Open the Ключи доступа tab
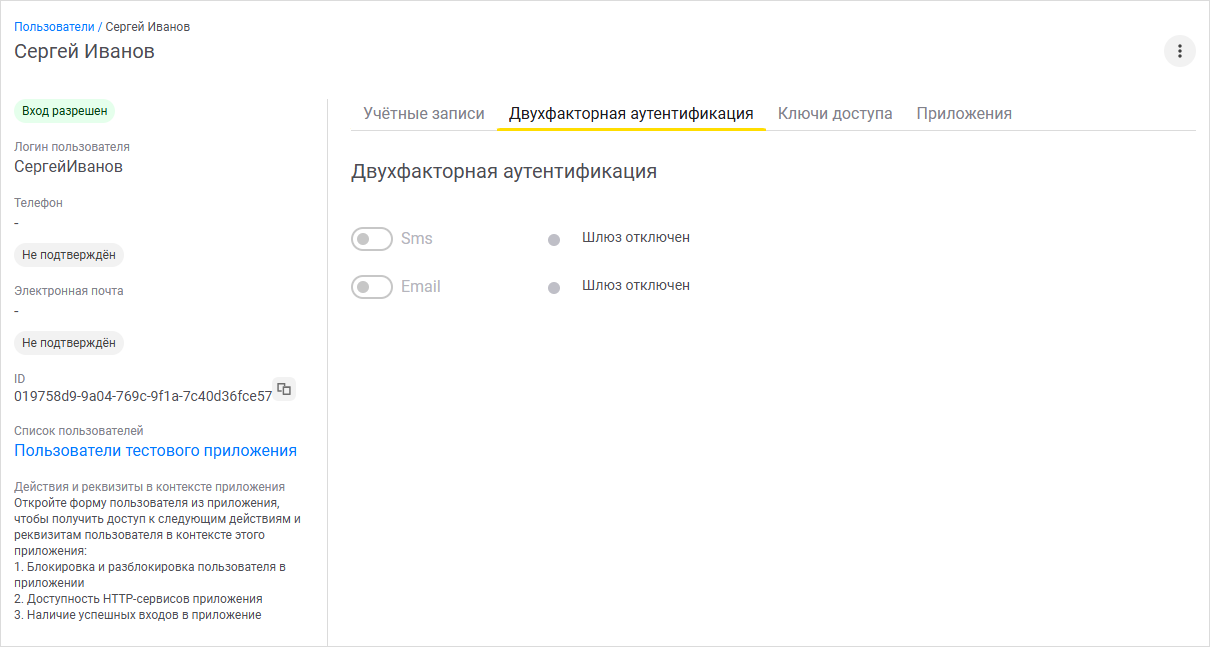This screenshot has height=647, width=1210. point(837,113)
